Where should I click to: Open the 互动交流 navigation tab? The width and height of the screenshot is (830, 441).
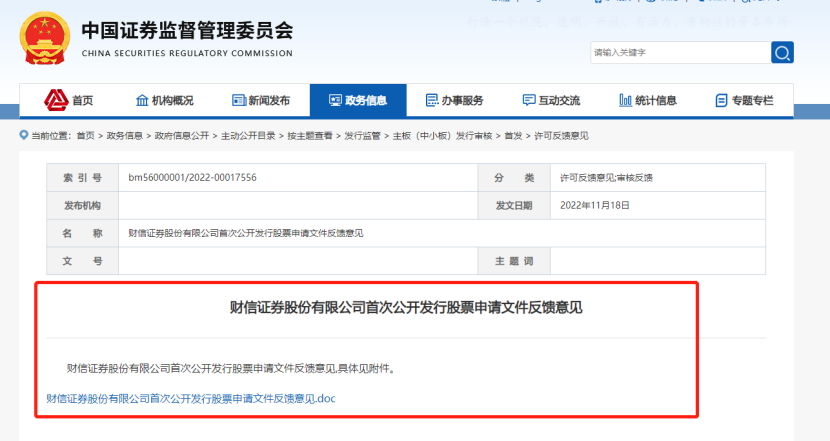[552, 100]
